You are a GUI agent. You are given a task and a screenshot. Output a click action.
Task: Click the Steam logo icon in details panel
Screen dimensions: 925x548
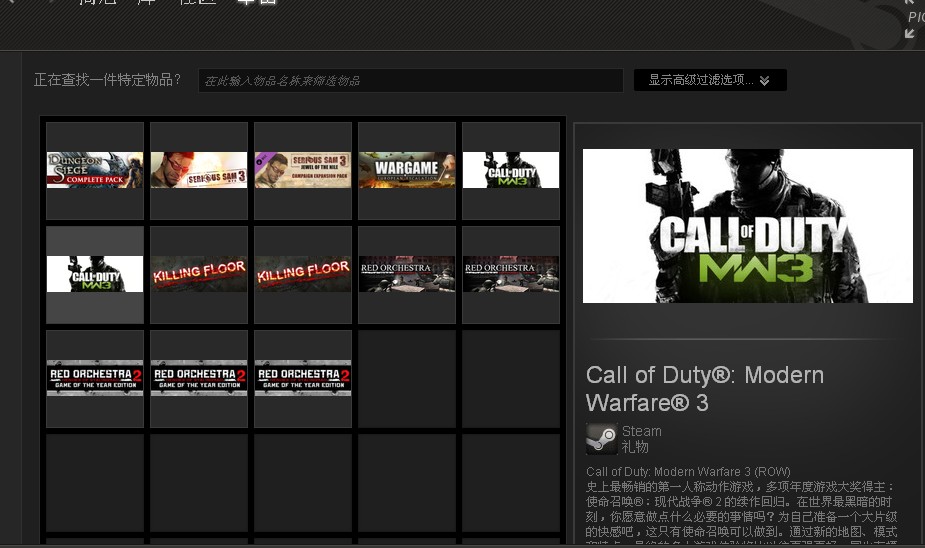coord(601,439)
